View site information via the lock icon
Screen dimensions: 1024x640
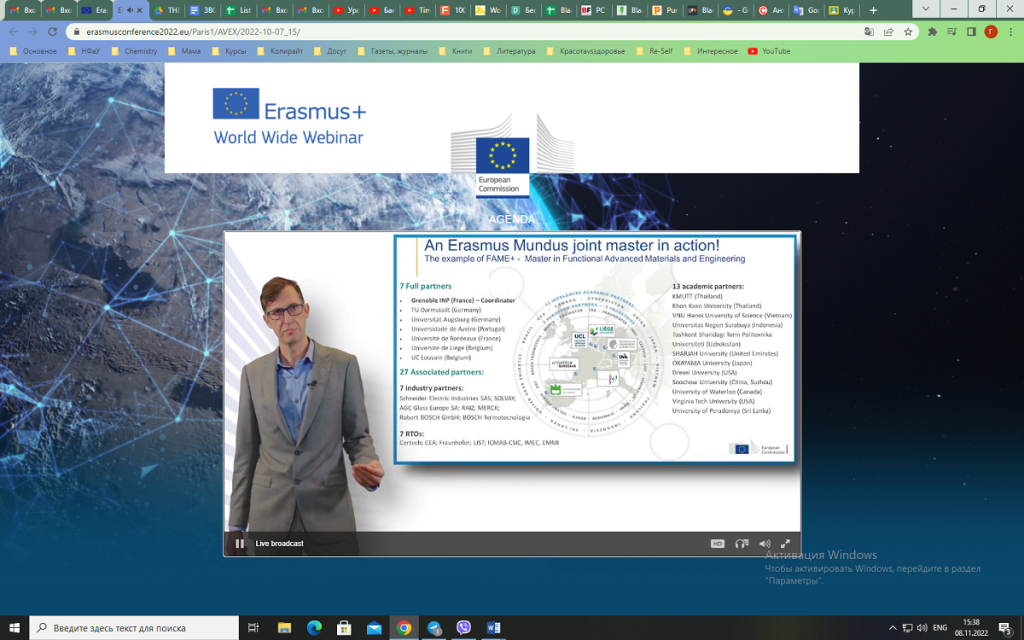point(76,31)
